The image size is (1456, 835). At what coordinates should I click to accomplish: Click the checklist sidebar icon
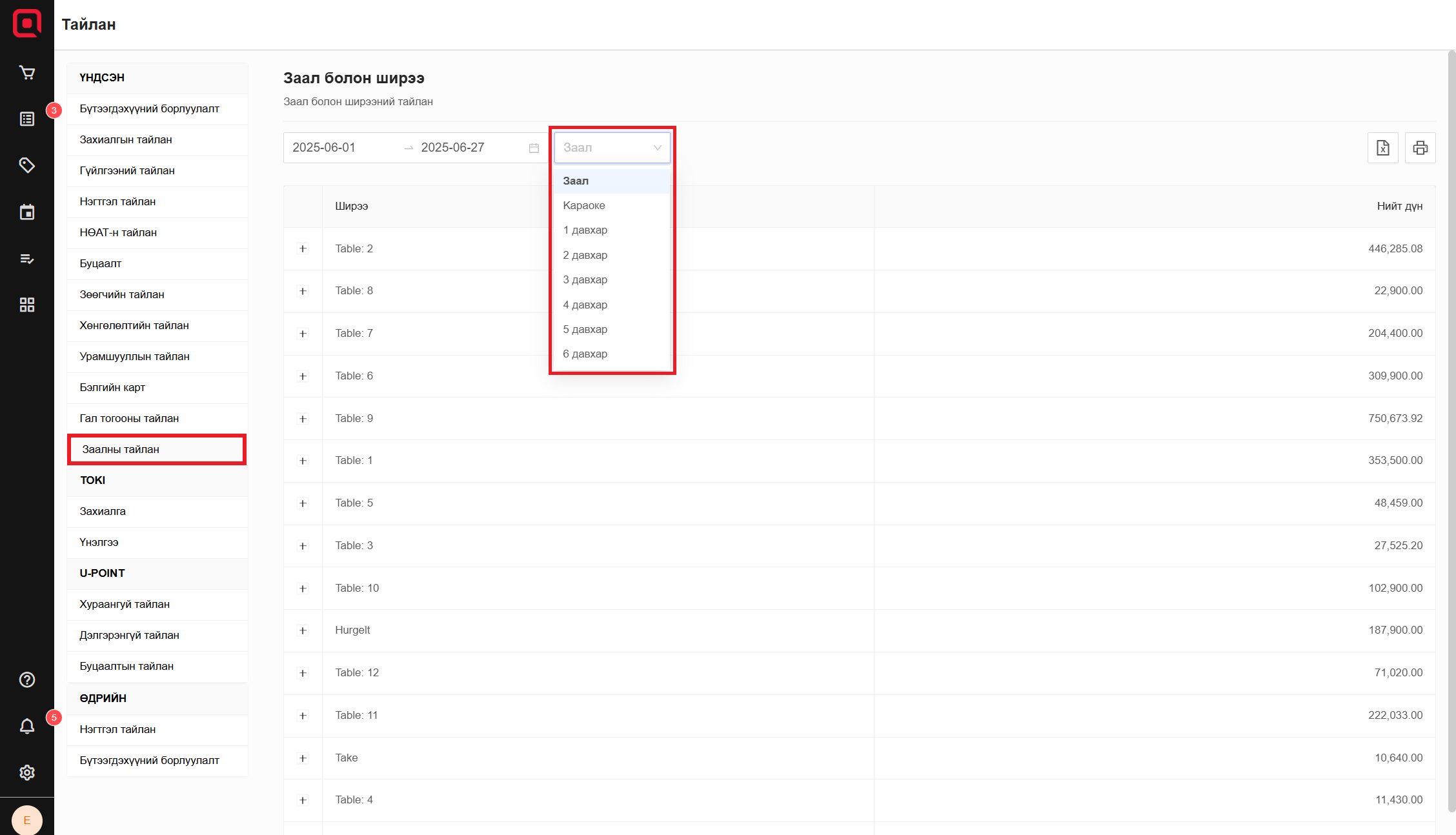27,259
